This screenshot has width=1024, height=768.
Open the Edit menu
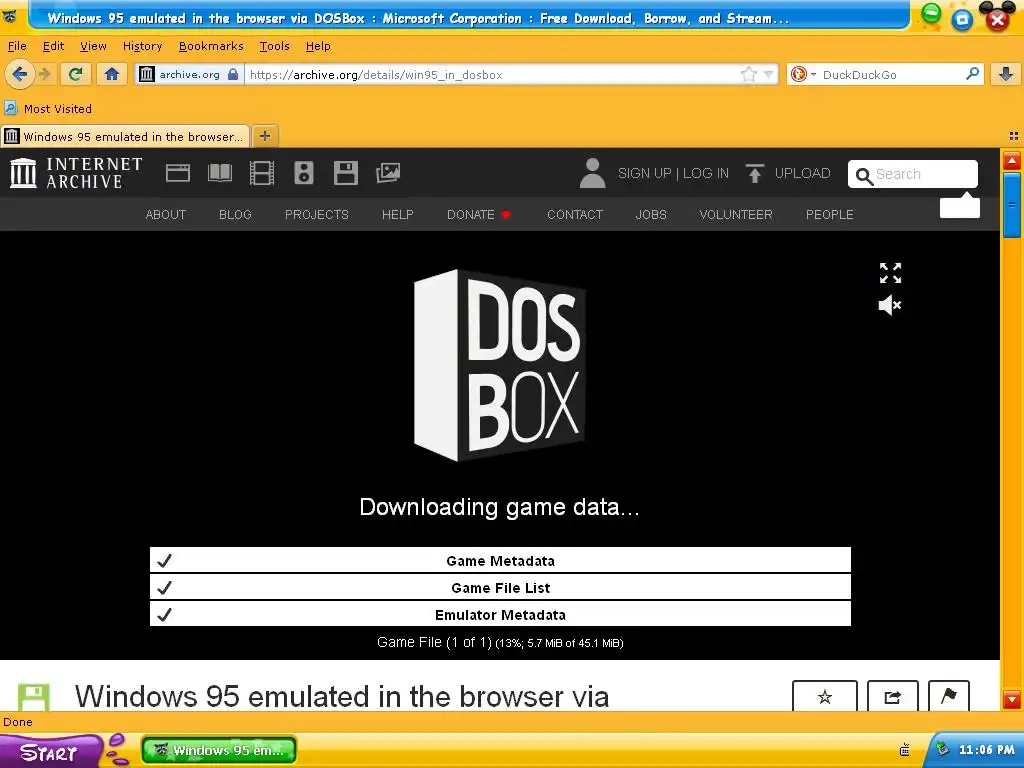[x=54, y=46]
